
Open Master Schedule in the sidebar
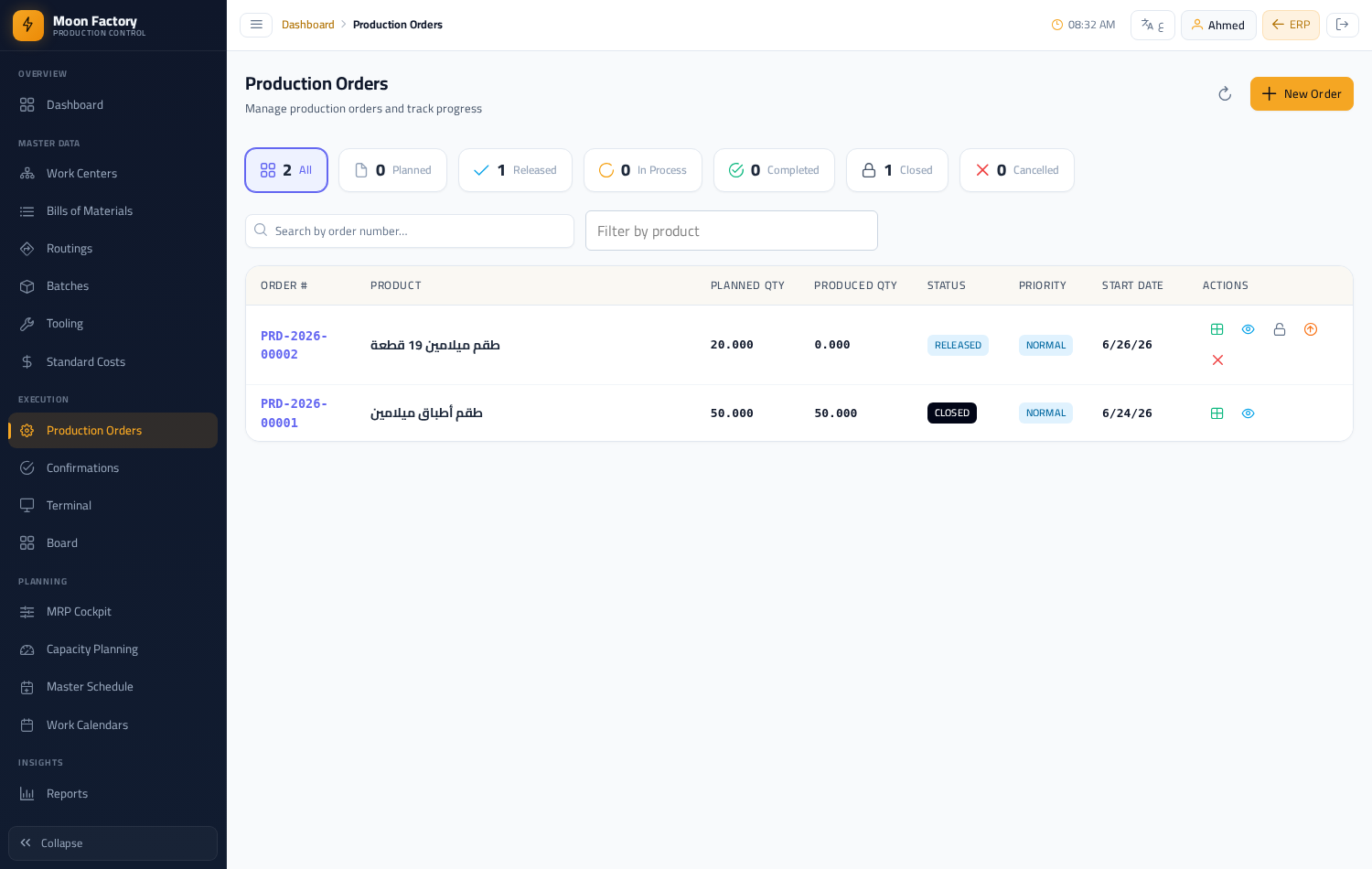pos(113,687)
